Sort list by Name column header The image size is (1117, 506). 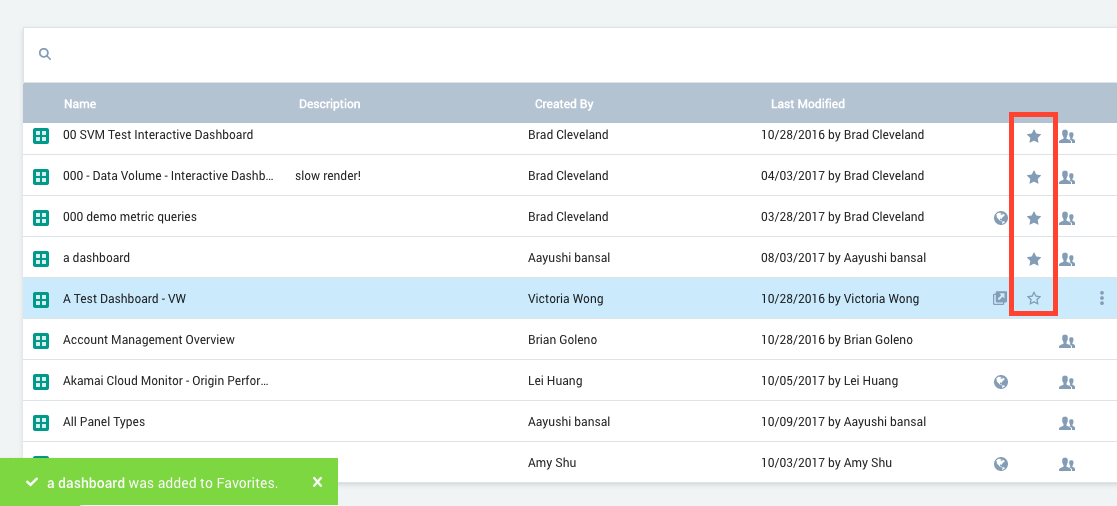point(80,104)
